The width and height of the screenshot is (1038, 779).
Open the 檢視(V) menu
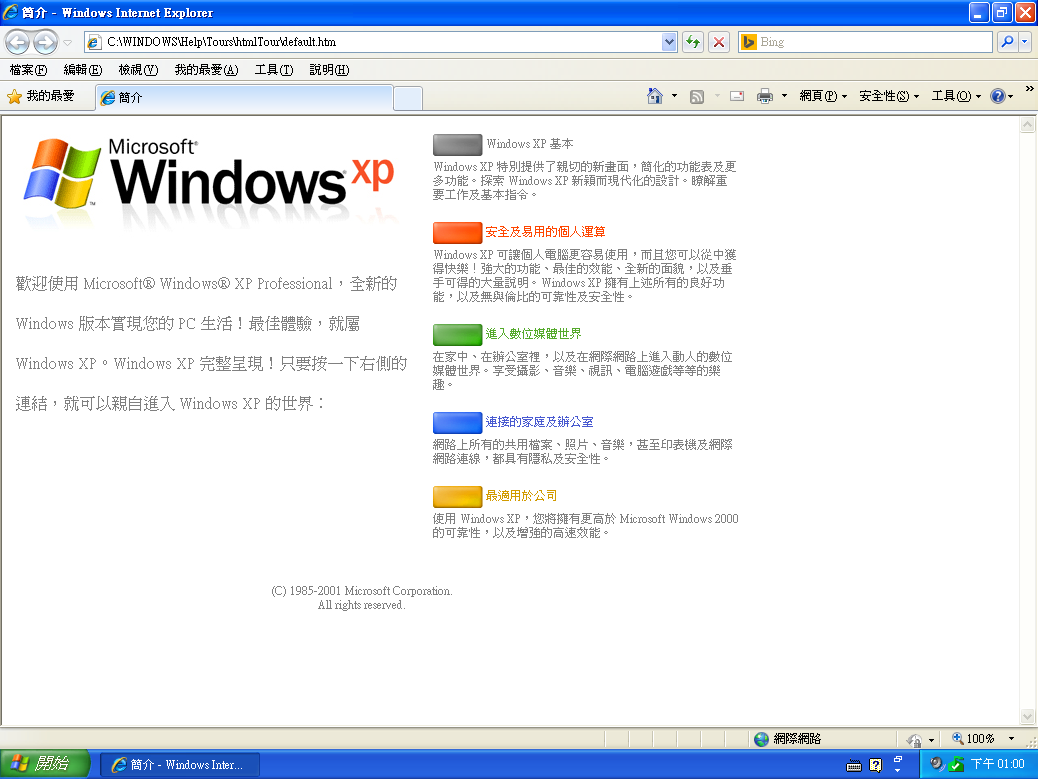point(138,69)
